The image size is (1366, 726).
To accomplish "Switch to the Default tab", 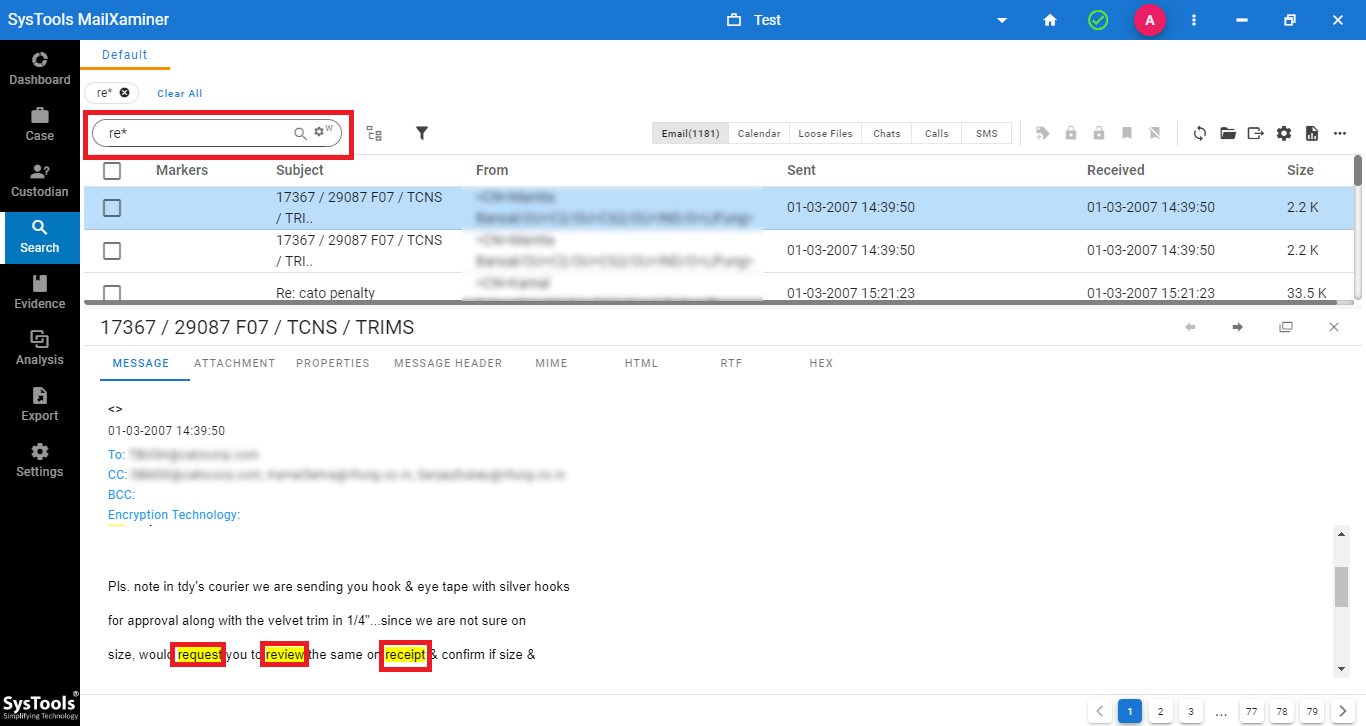I will (125, 55).
